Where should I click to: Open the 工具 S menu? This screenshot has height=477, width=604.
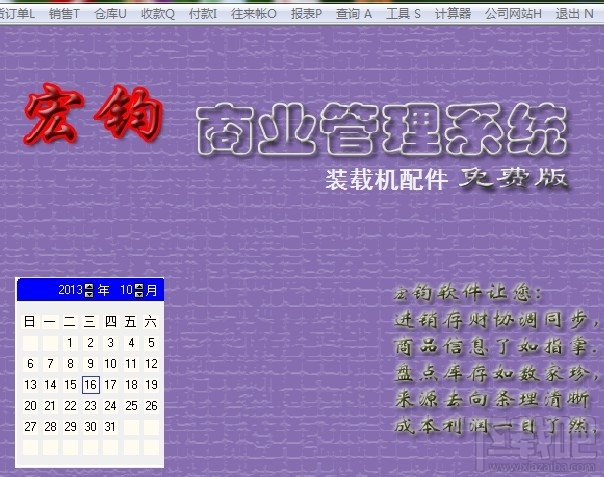coord(403,14)
